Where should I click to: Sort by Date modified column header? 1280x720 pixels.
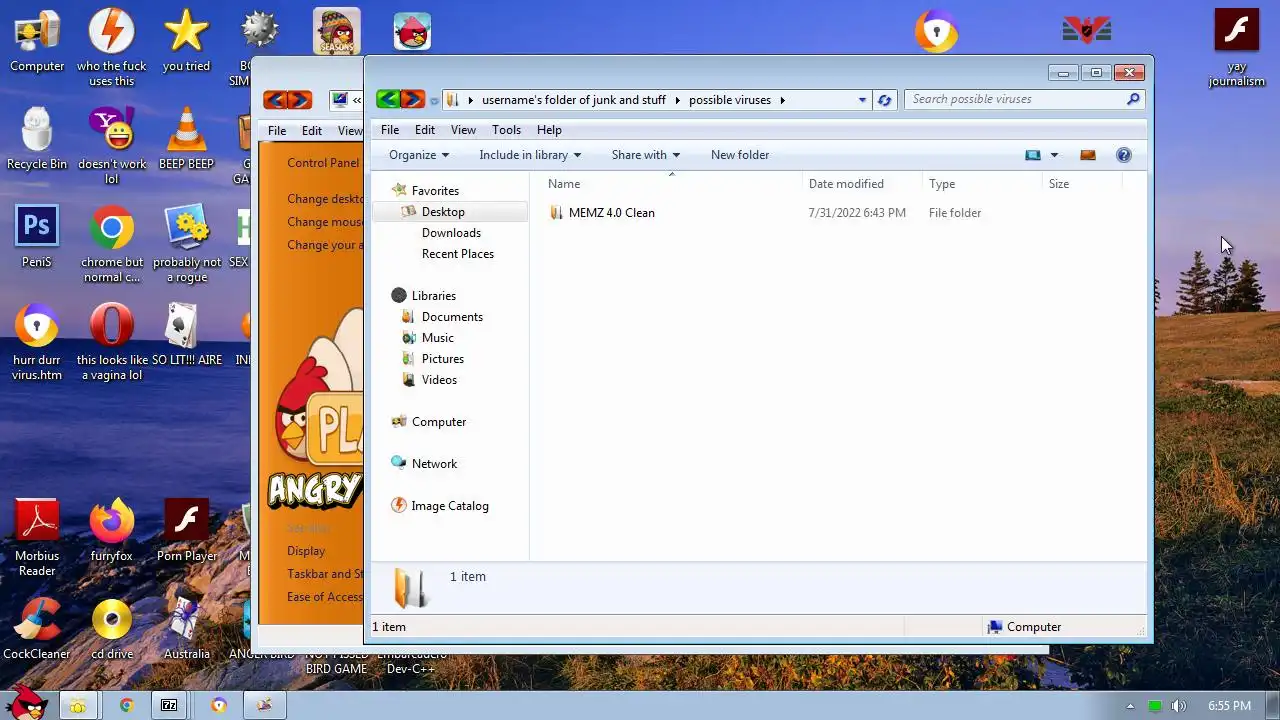[846, 184]
